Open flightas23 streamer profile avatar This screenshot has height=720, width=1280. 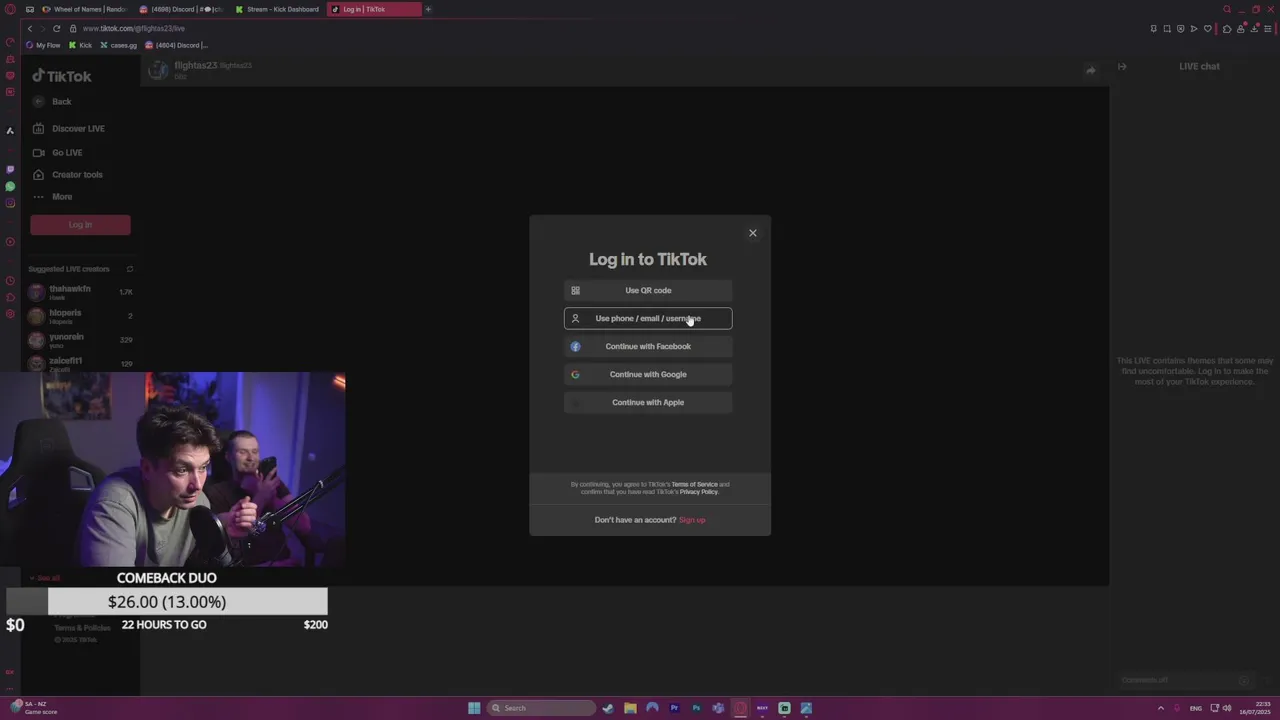pyautogui.click(x=158, y=69)
